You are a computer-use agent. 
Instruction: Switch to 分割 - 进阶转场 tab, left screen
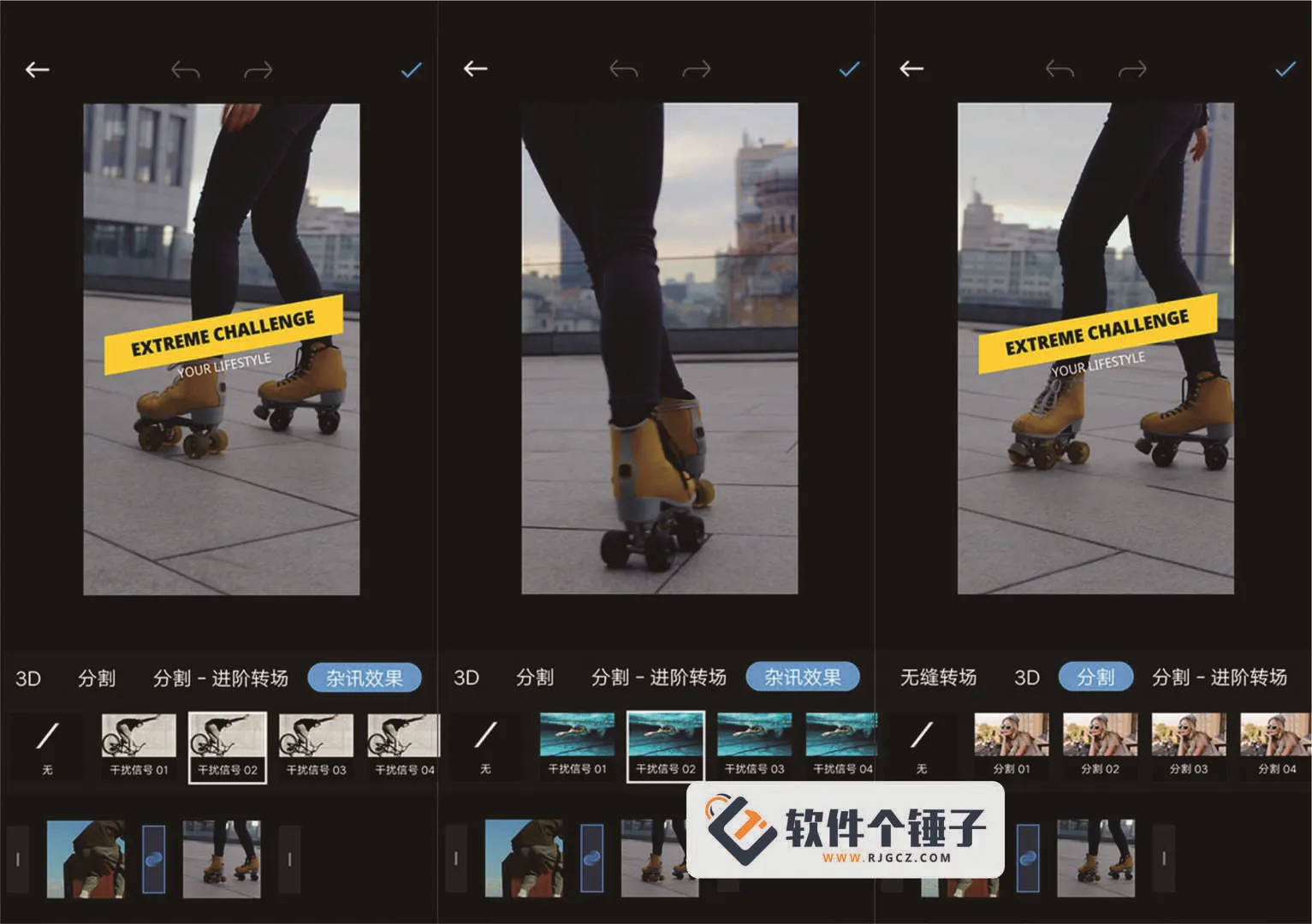(220, 678)
